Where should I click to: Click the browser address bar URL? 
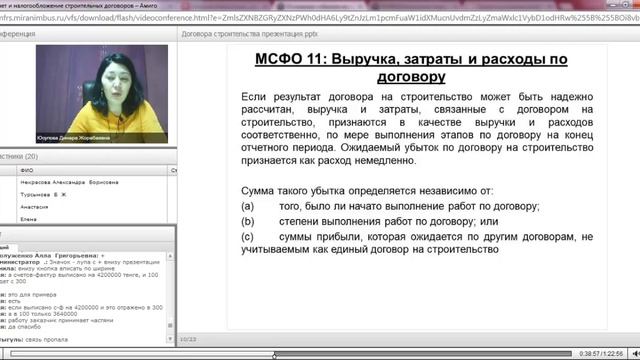320,18
